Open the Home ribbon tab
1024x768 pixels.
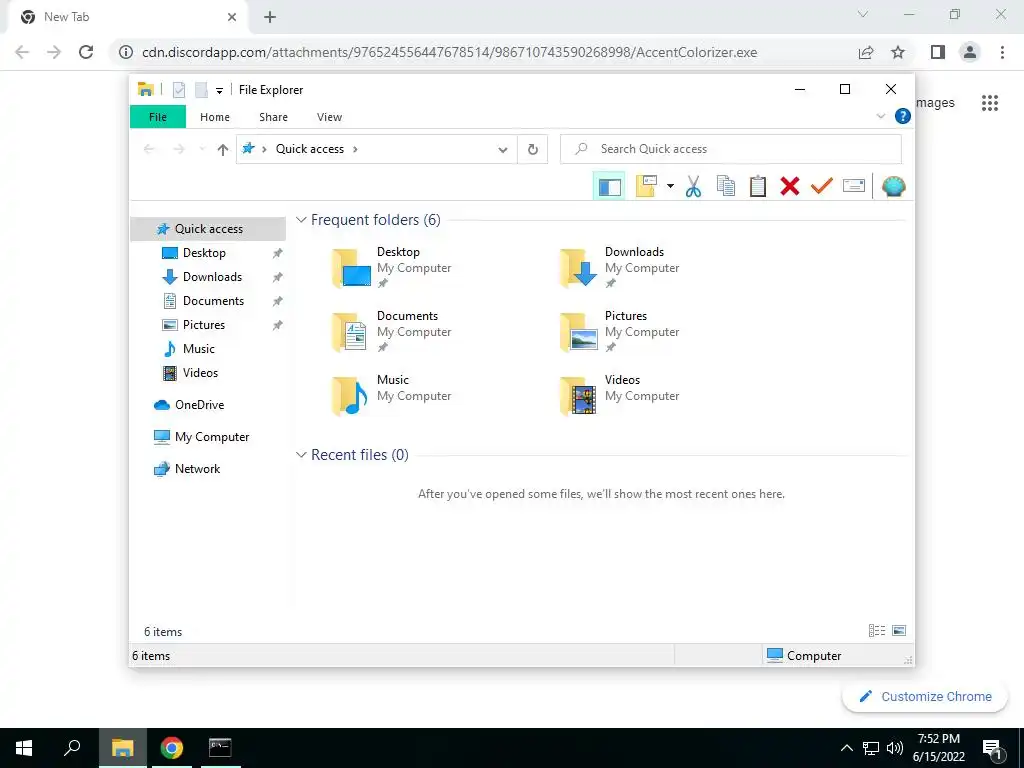pos(215,117)
